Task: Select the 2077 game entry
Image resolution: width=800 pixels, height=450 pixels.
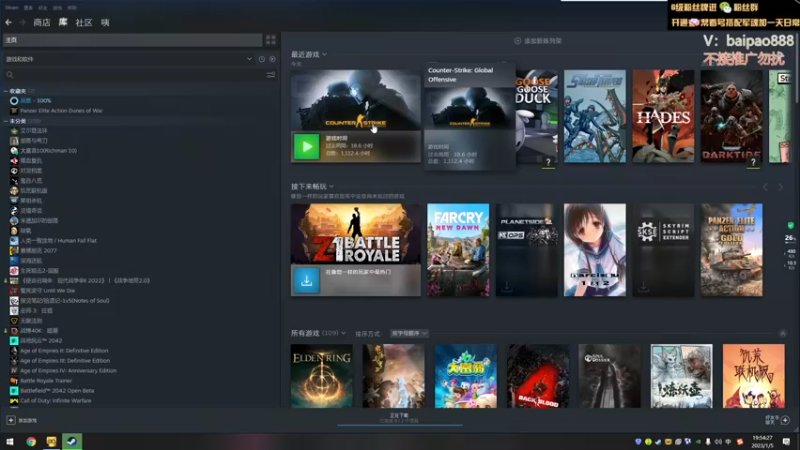Action: point(38,251)
